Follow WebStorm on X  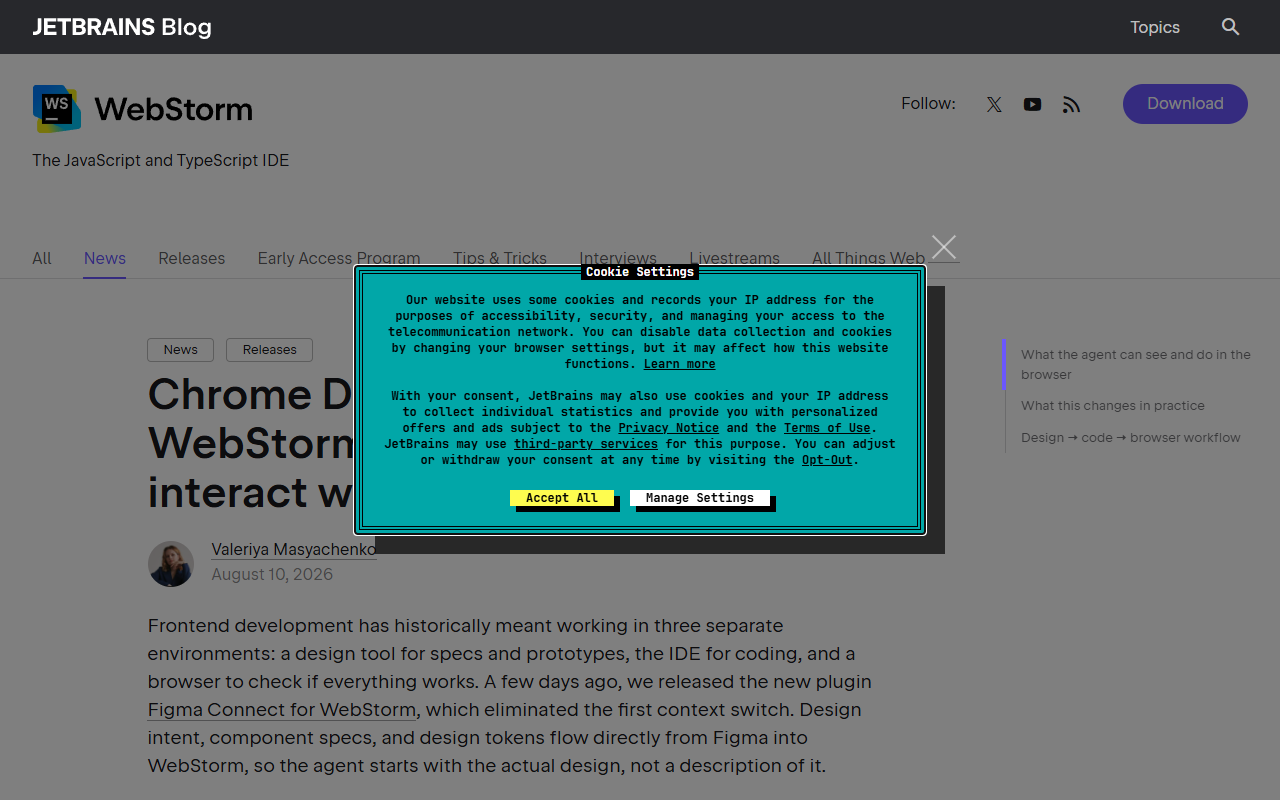click(994, 104)
